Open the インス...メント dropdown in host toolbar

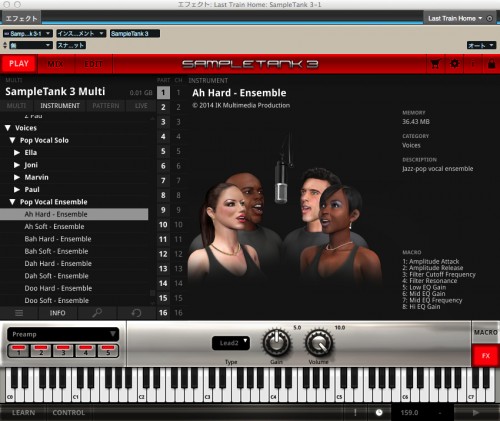81,33
